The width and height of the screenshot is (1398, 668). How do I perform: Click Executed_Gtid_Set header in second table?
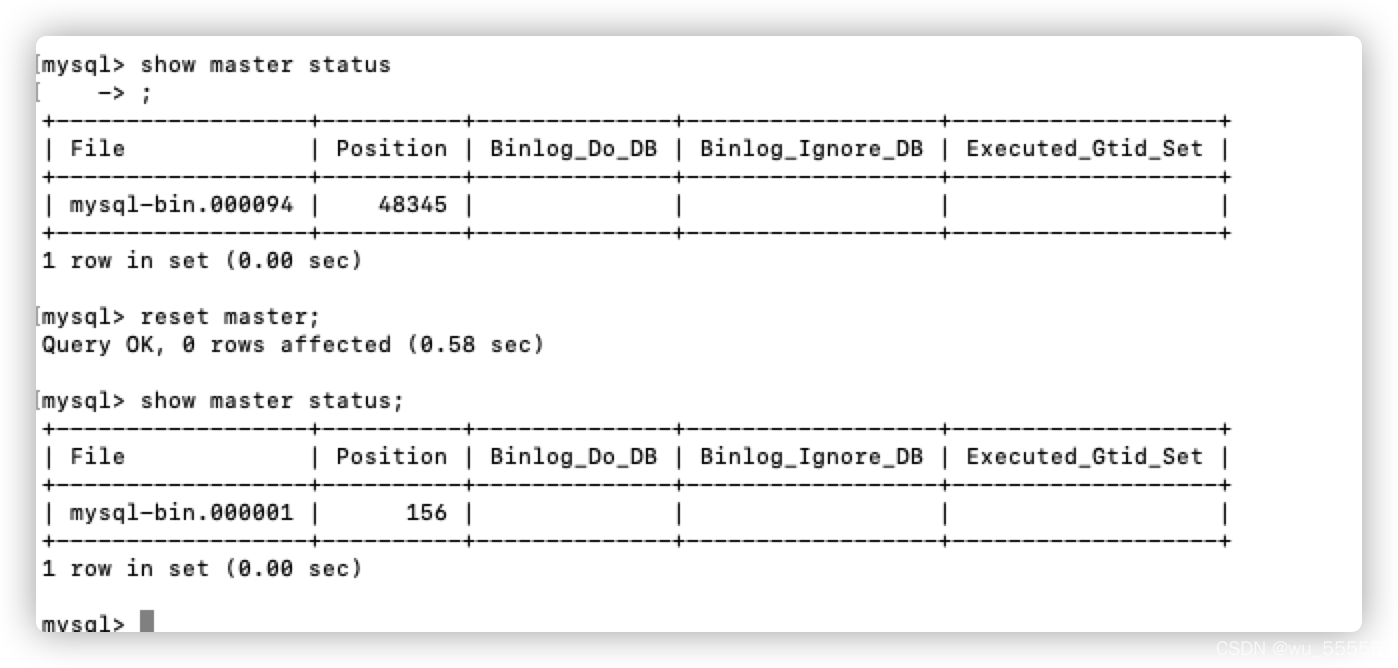click(x=1084, y=457)
